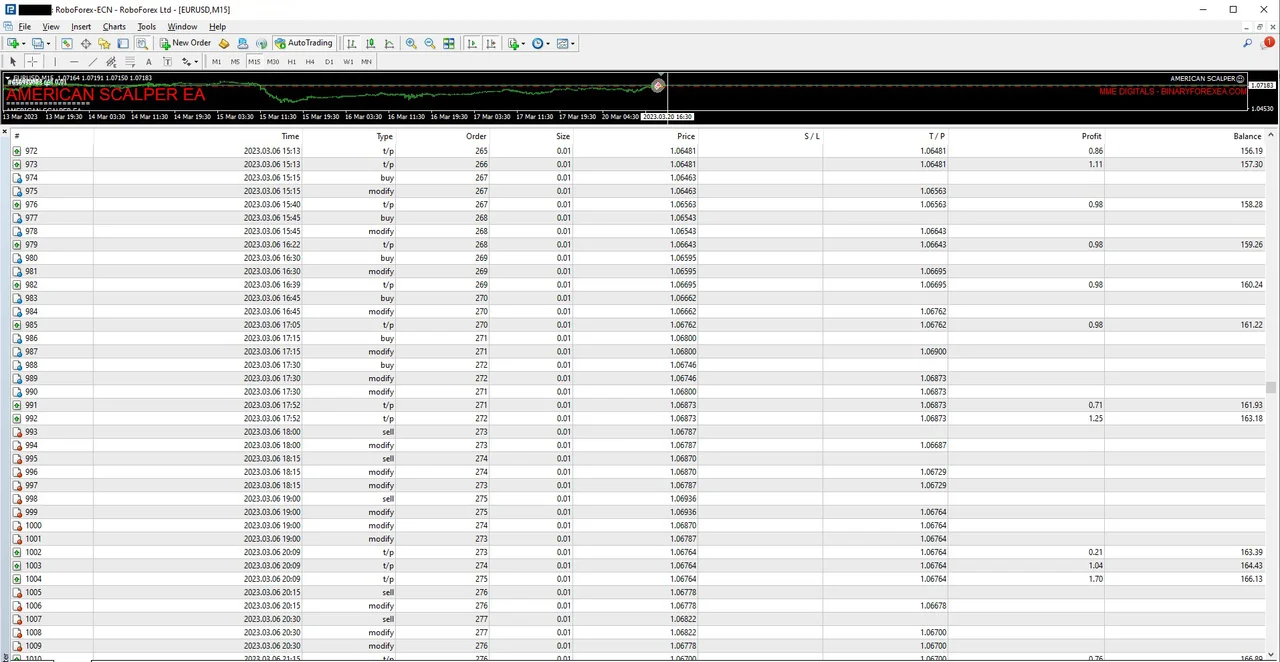Tile windows with the grid icon

(449, 43)
